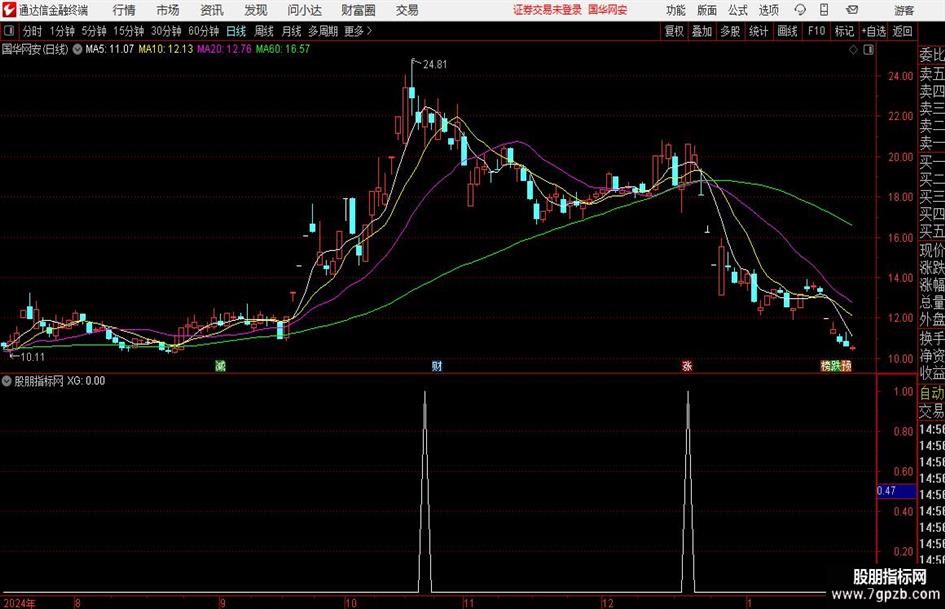Open the 公式 menu

click(x=737, y=10)
